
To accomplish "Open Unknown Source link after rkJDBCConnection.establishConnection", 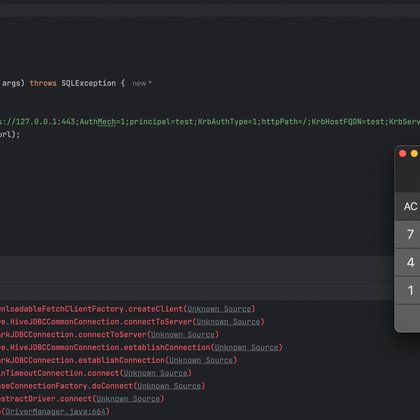I will click(x=201, y=360).
